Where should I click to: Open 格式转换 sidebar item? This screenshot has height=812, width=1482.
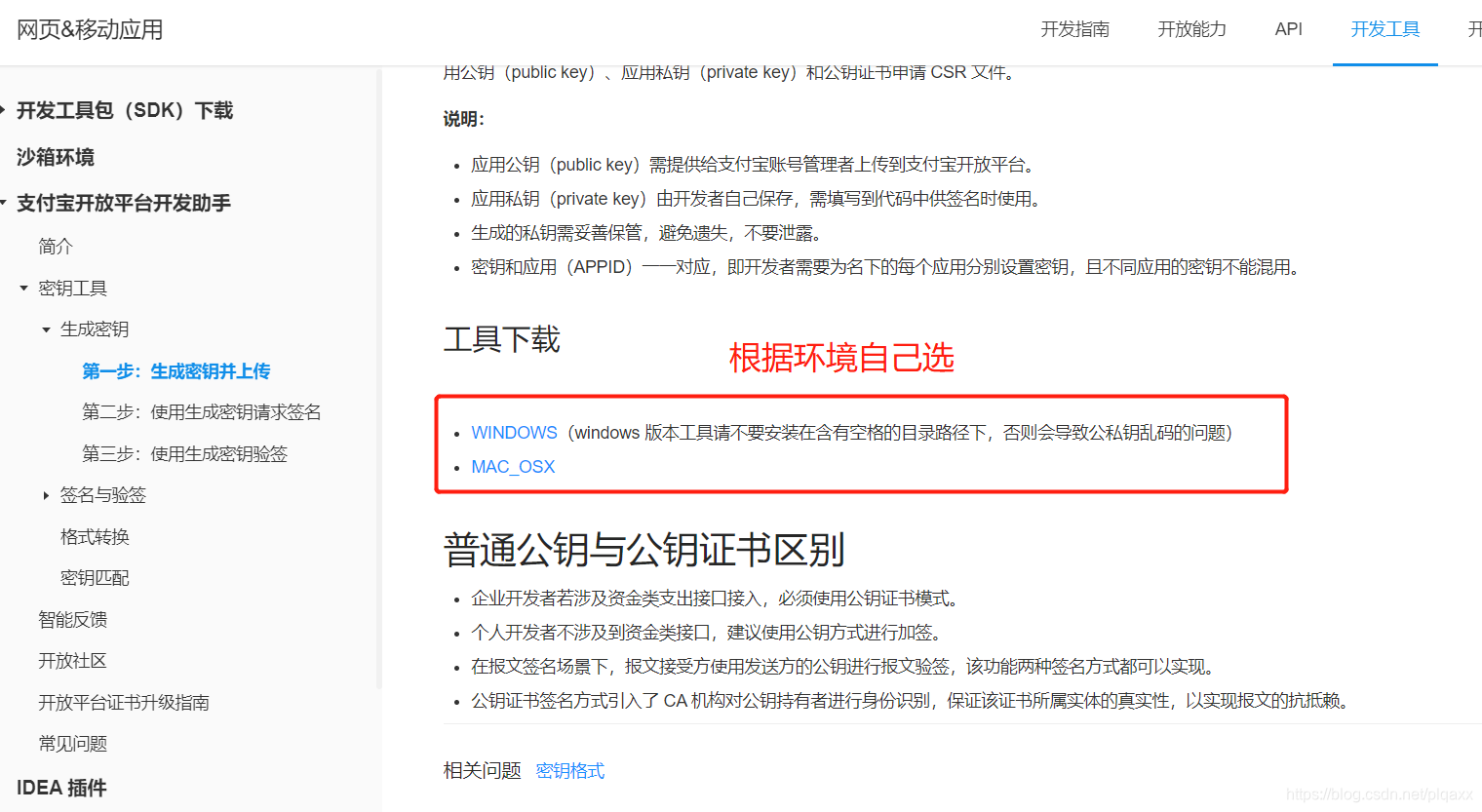pyautogui.click(x=95, y=537)
